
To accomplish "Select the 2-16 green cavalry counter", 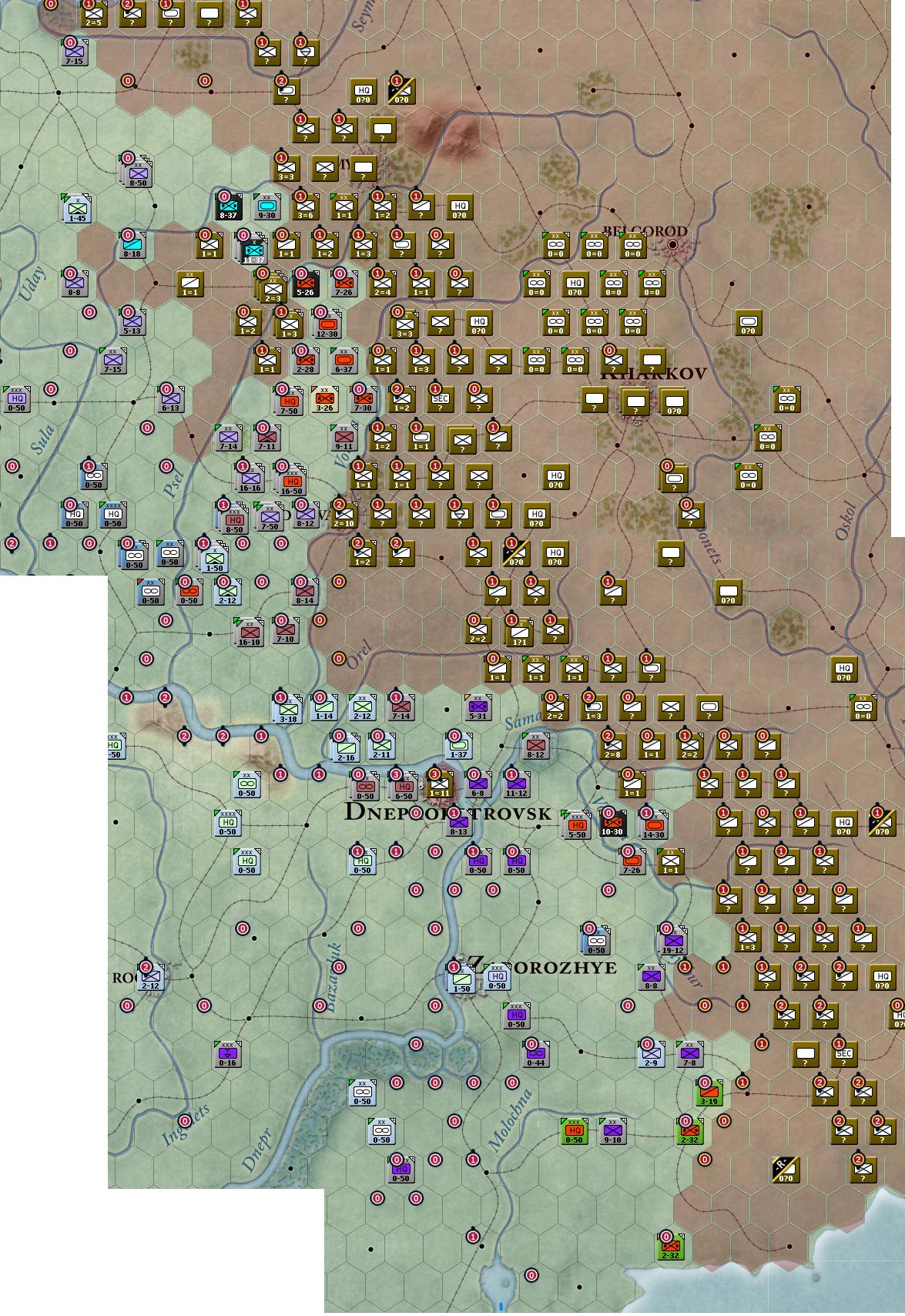I will click(346, 747).
